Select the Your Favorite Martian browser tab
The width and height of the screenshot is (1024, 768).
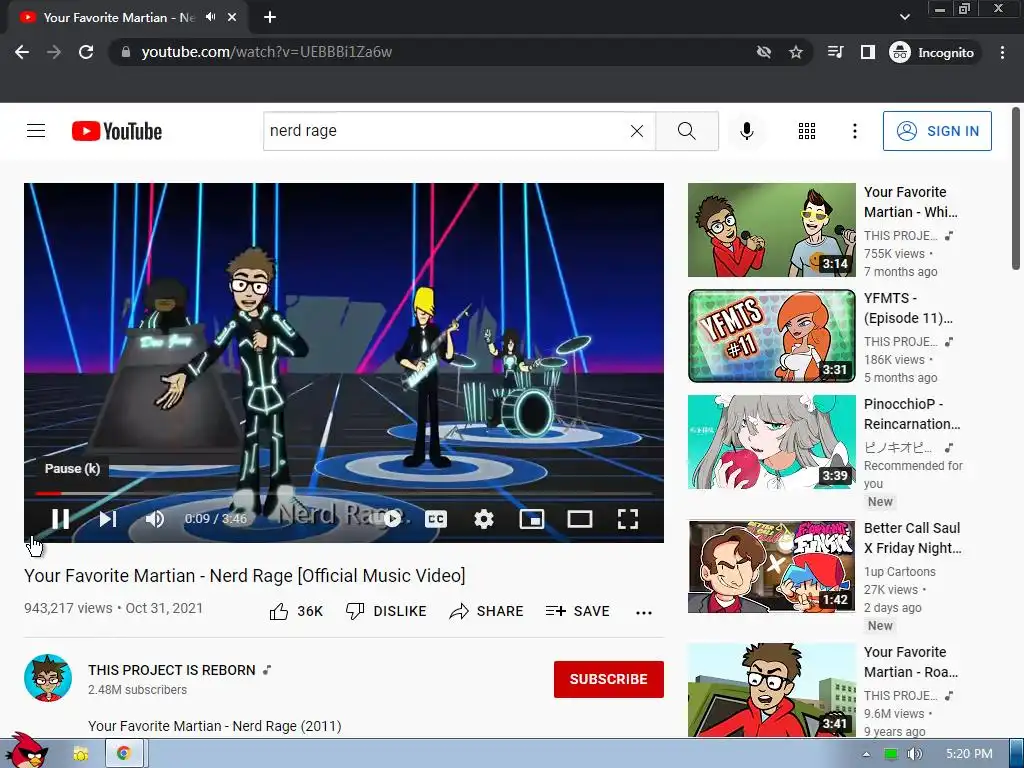[118, 18]
